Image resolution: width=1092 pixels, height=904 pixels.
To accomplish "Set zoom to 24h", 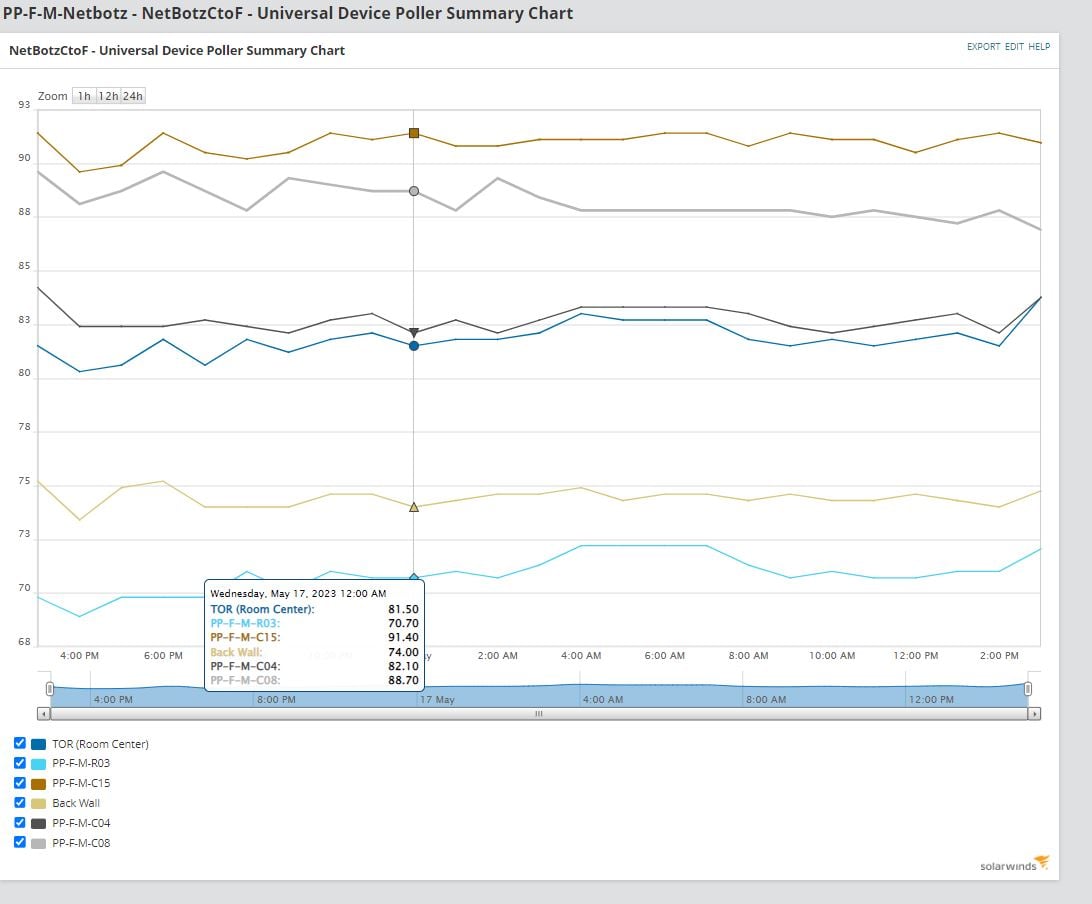I will click(x=133, y=96).
